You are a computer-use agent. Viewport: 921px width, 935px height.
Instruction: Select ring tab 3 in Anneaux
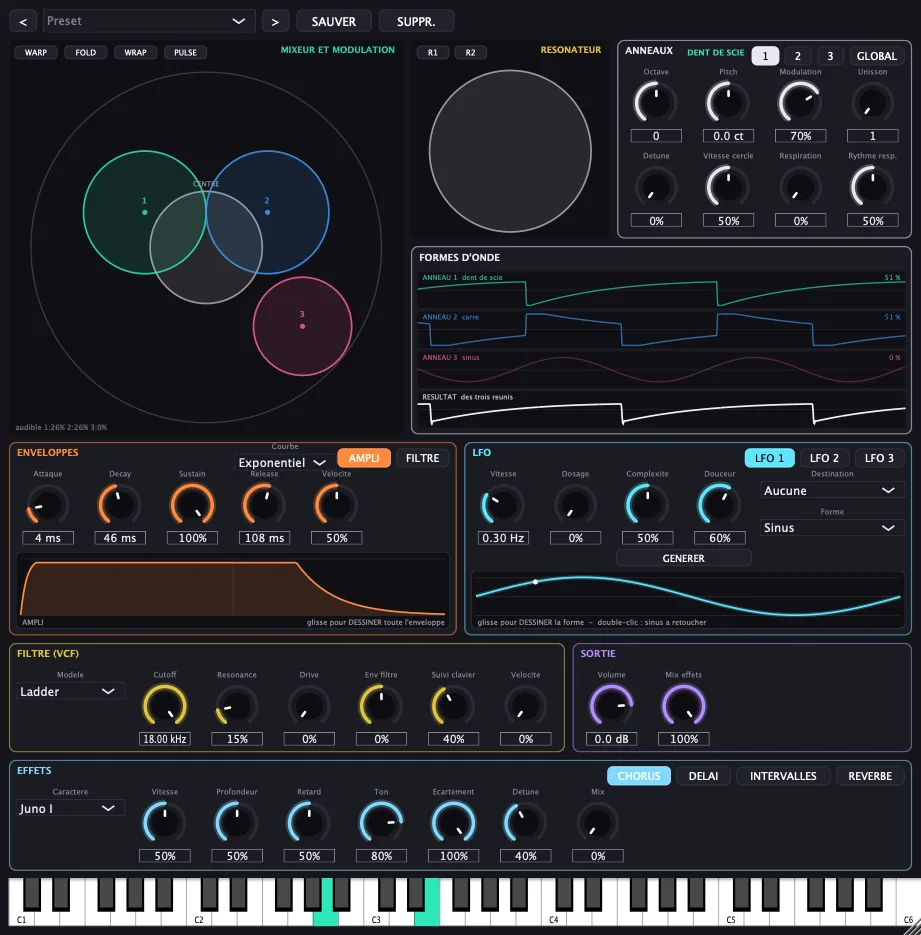pyautogui.click(x=830, y=55)
